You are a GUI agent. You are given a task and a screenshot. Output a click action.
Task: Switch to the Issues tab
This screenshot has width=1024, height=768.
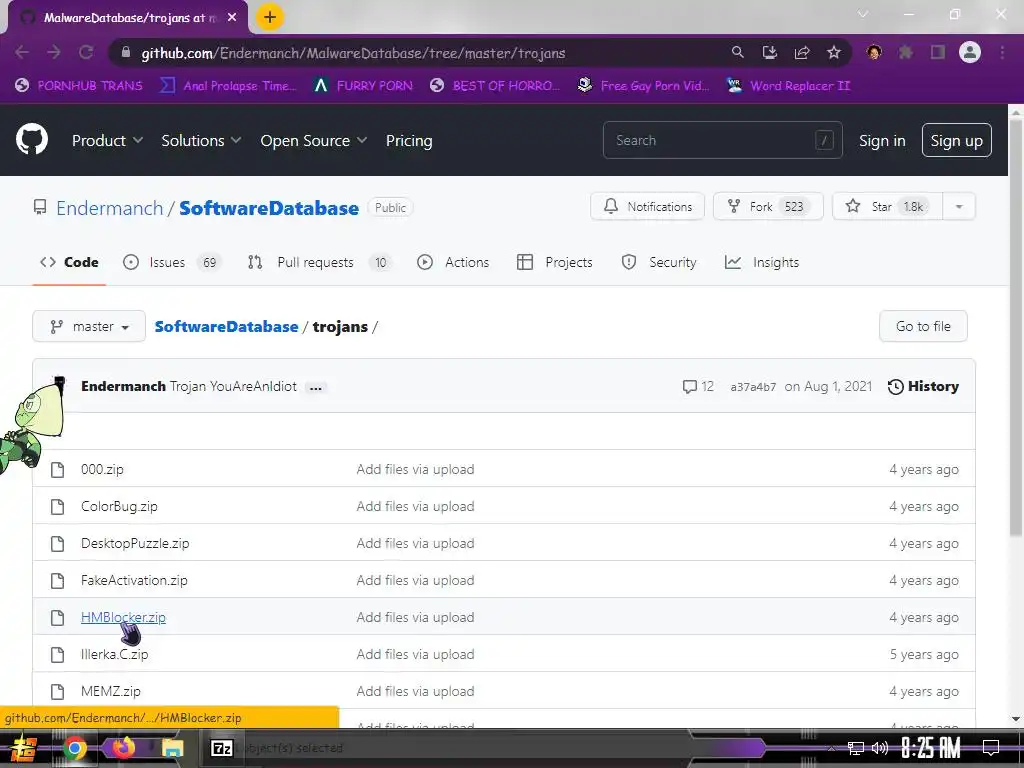pyautogui.click(x=171, y=263)
